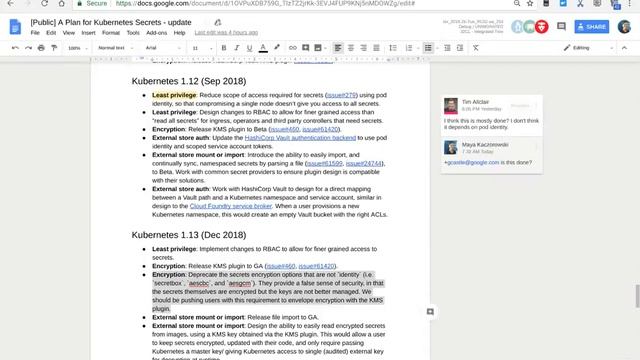Toggle bold formatting
The image size is (640, 360).
point(224,48)
